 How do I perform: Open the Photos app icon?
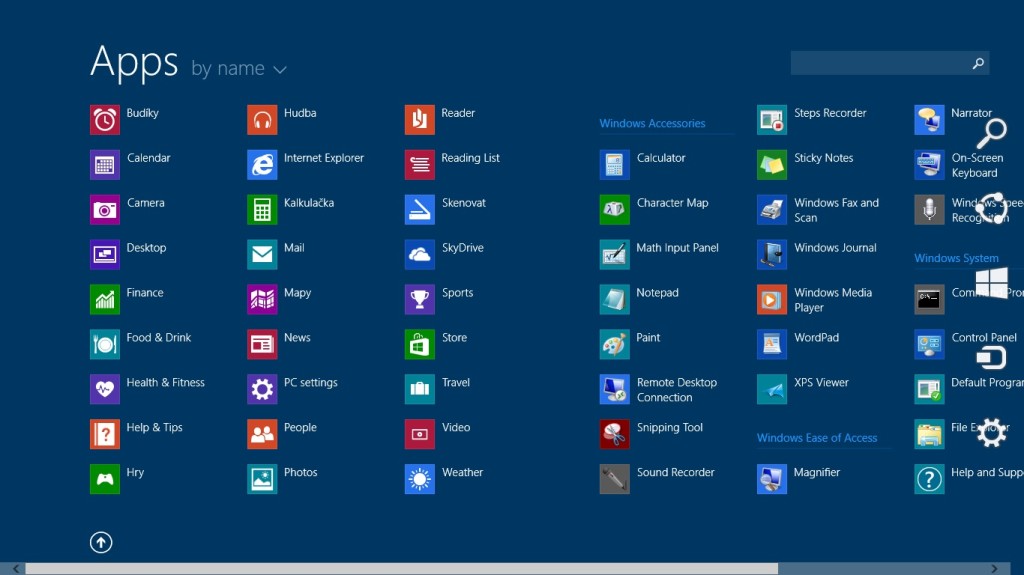pos(262,479)
